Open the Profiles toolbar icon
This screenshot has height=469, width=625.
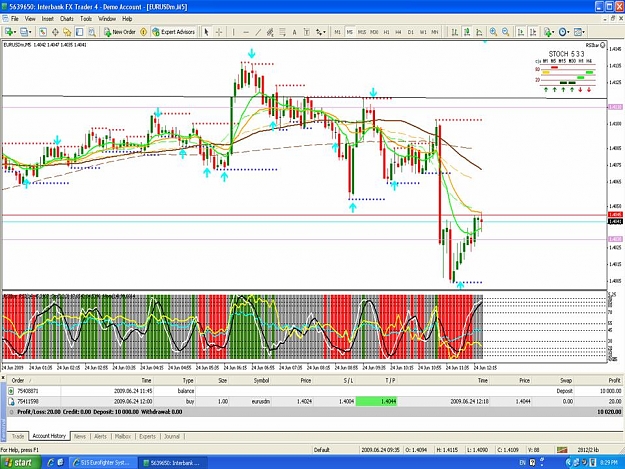(26, 32)
